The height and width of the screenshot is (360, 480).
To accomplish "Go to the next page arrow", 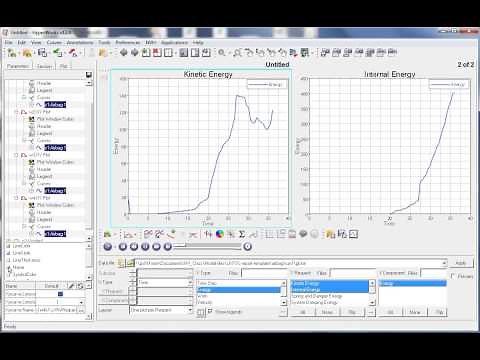I will coord(135,52).
